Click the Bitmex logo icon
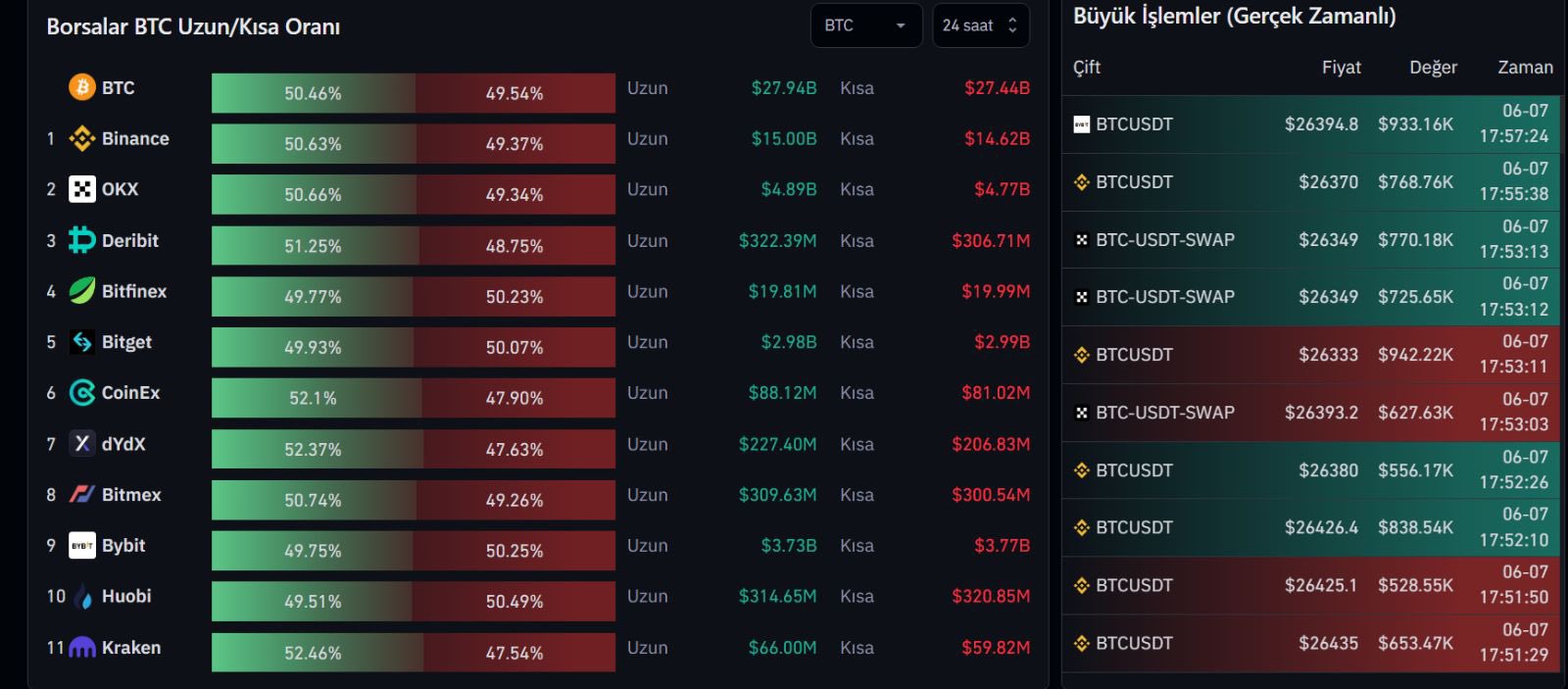The height and width of the screenshot is (689, 1568). tap(82, 494)
